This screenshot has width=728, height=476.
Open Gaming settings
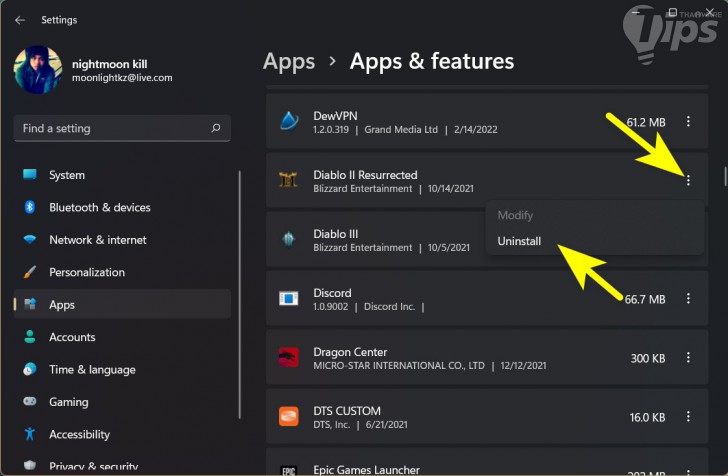point(122,402)
